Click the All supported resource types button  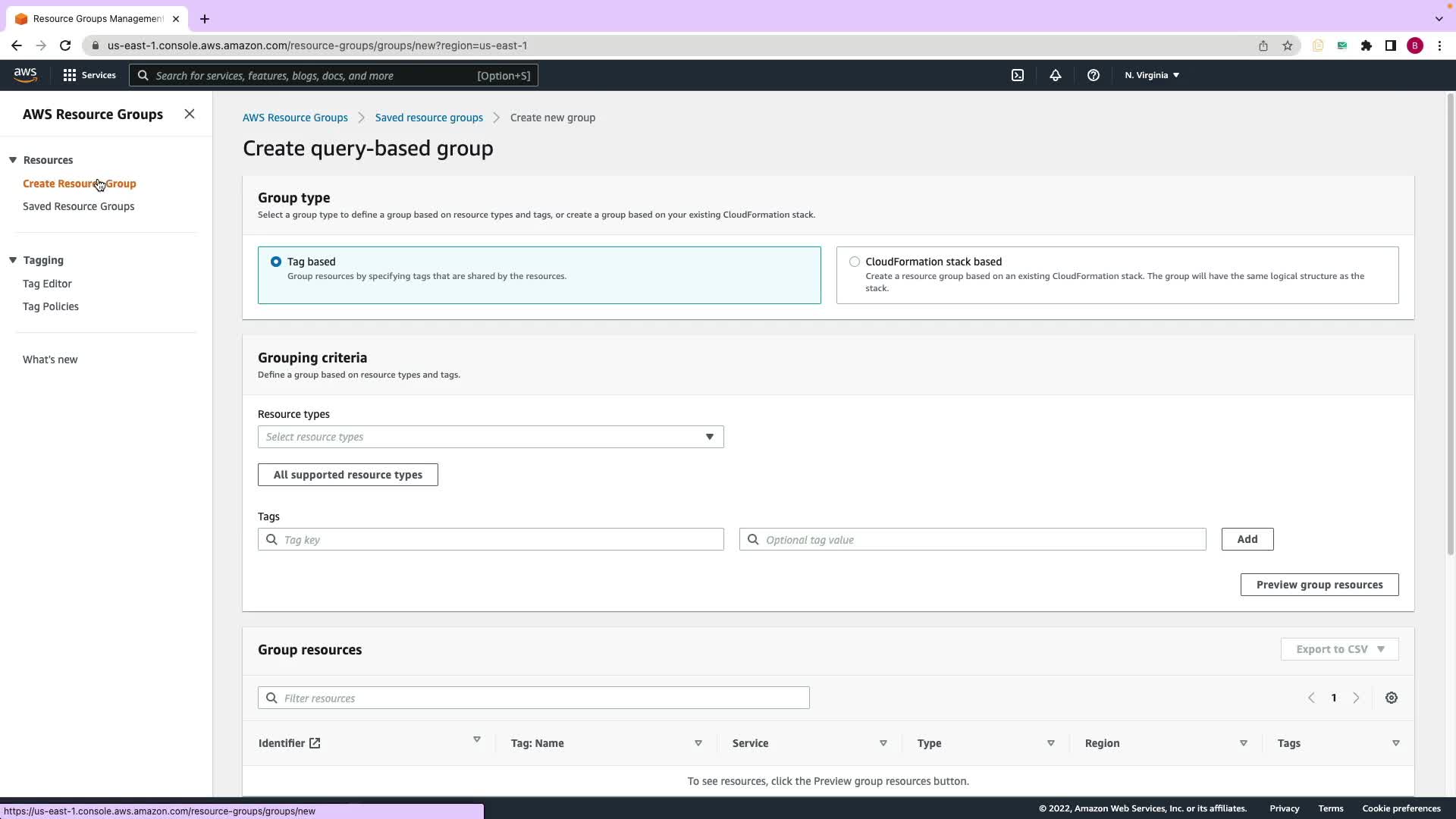[347, 475]
